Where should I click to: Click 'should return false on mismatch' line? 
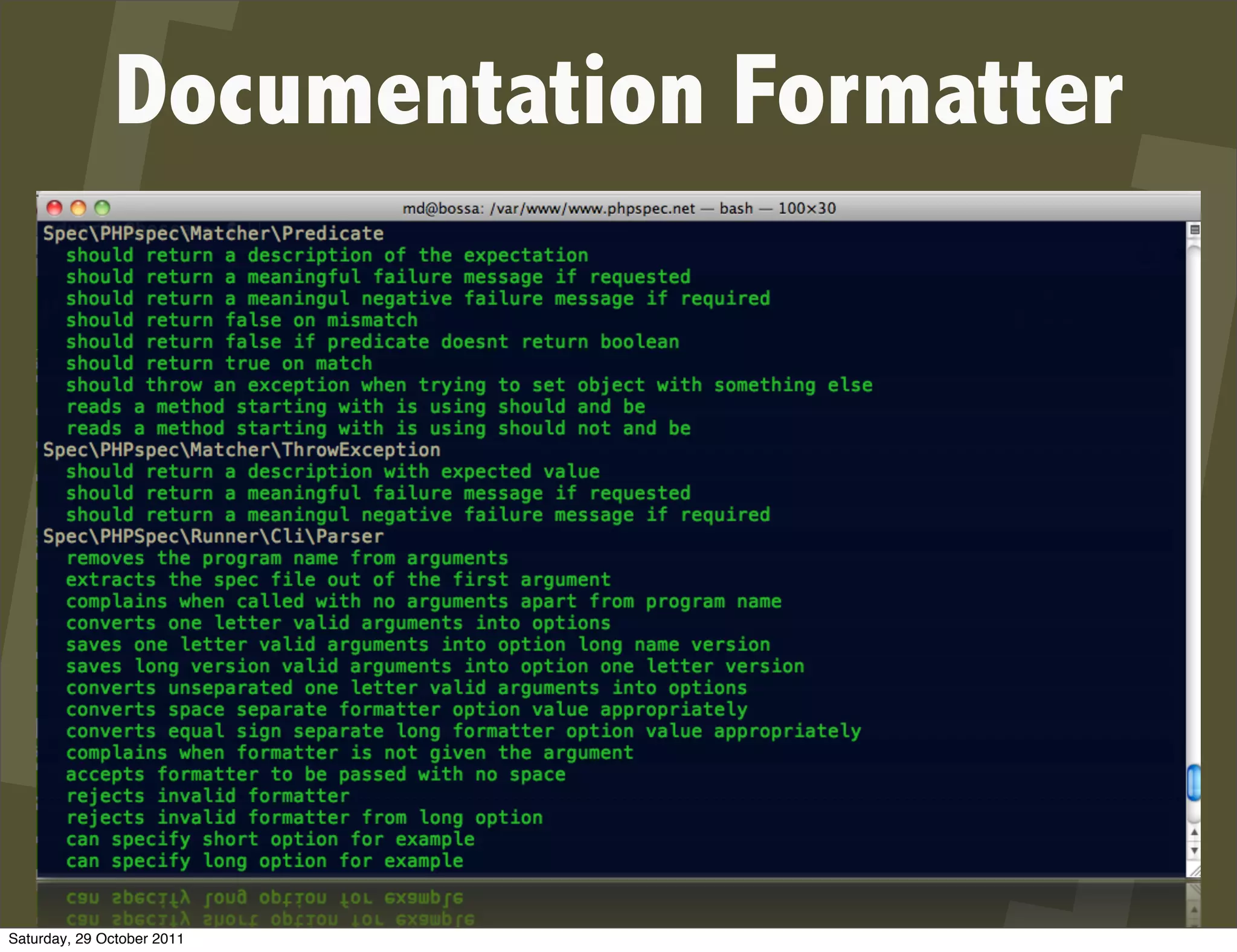pyautogui.click(x=242, y=320)
